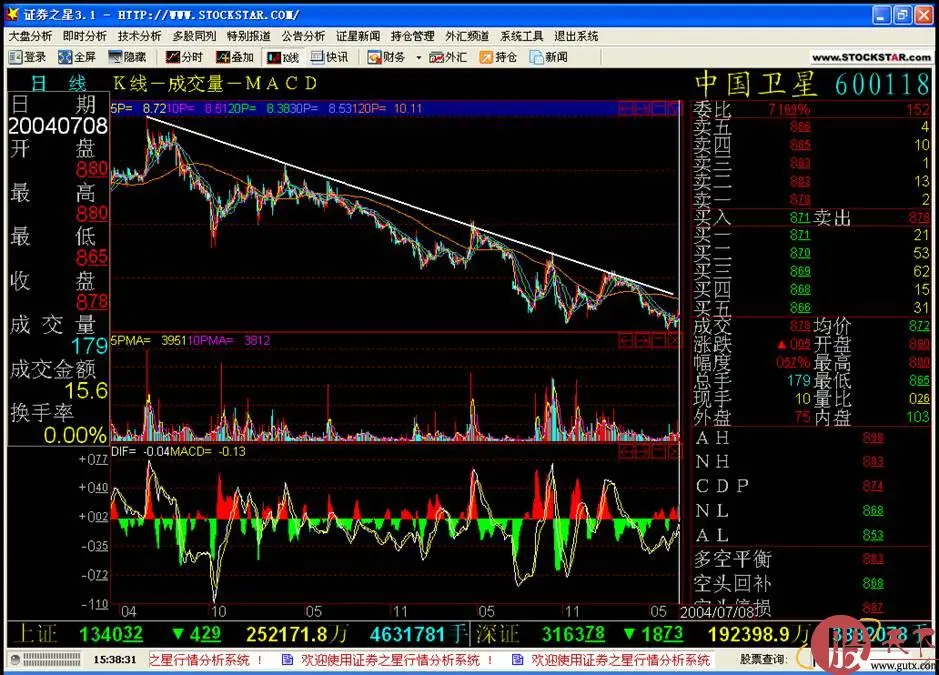This screenshot has width=939, height=675.
Task: Click the 多空平衡 value 883
Action: [873, 559]
